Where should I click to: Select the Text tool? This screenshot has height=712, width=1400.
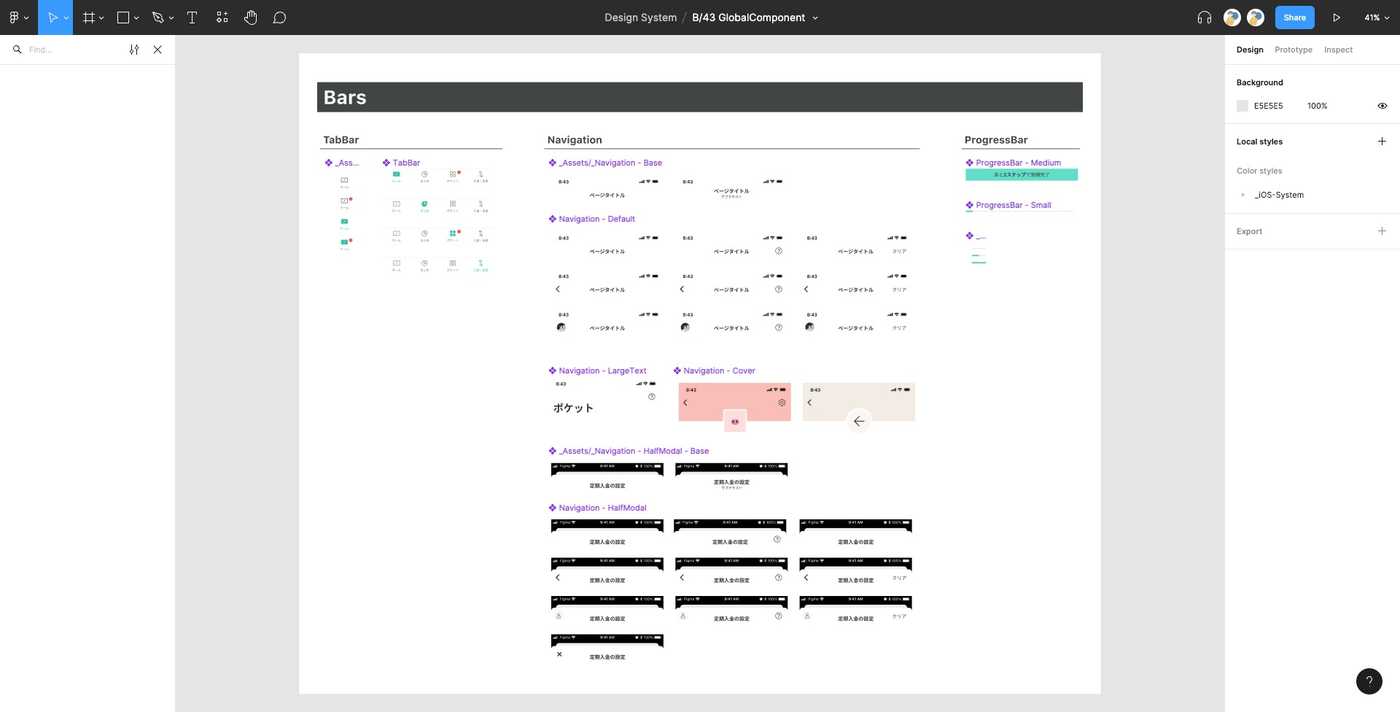click(191, 17)
